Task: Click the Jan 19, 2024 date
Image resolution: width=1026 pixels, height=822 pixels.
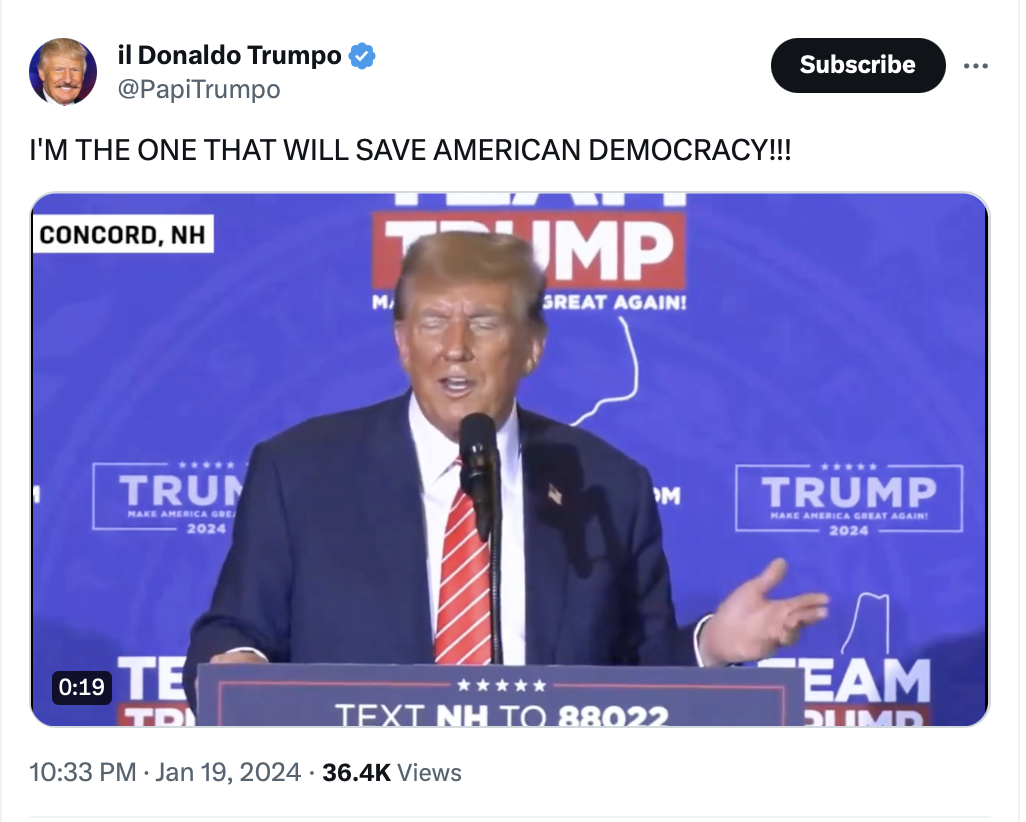Action: point(228,772)
